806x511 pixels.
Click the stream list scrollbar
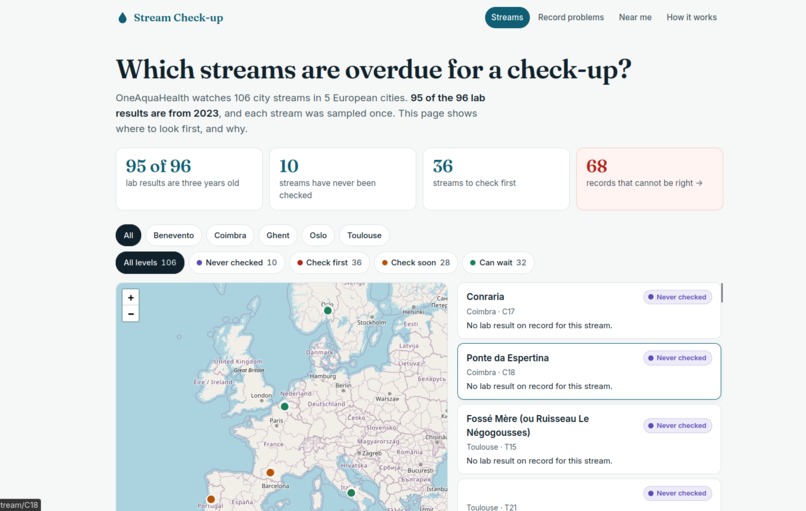click(722, 293)
